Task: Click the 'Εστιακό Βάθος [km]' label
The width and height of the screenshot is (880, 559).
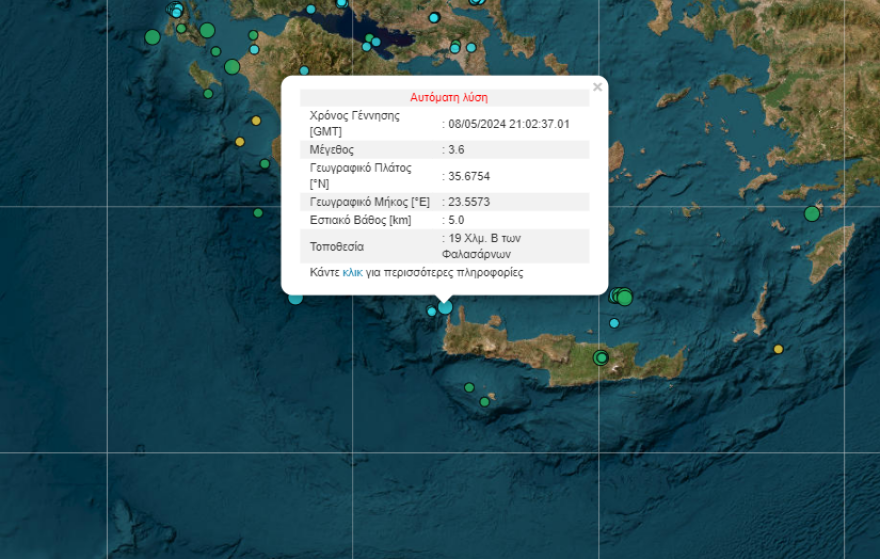Action: pyautogui.click(x=360, y=220)
